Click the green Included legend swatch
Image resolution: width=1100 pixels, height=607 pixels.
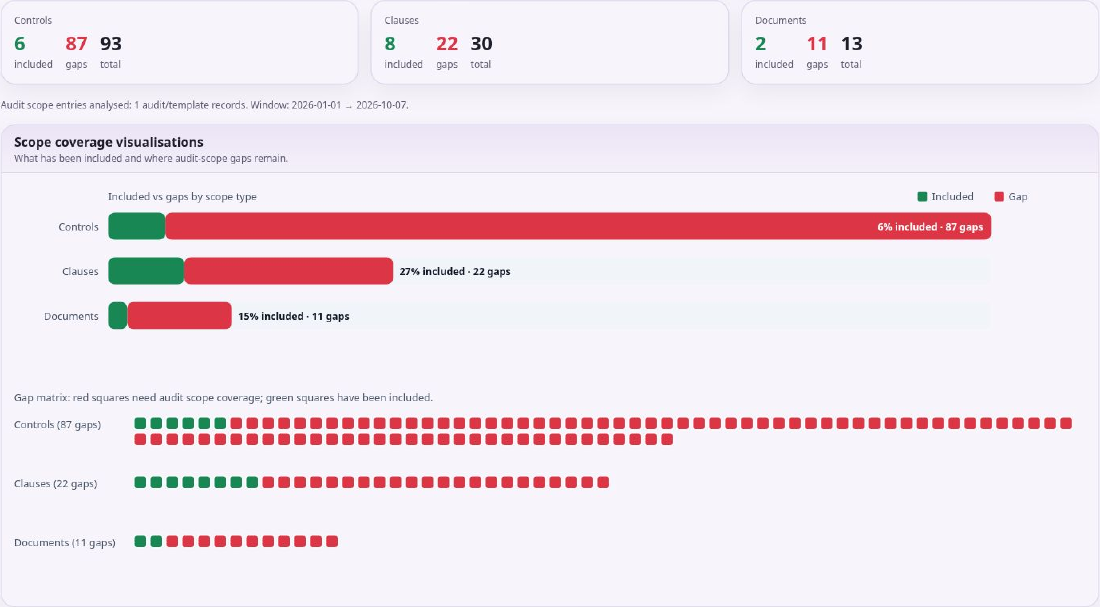click(x=922, y=196)
